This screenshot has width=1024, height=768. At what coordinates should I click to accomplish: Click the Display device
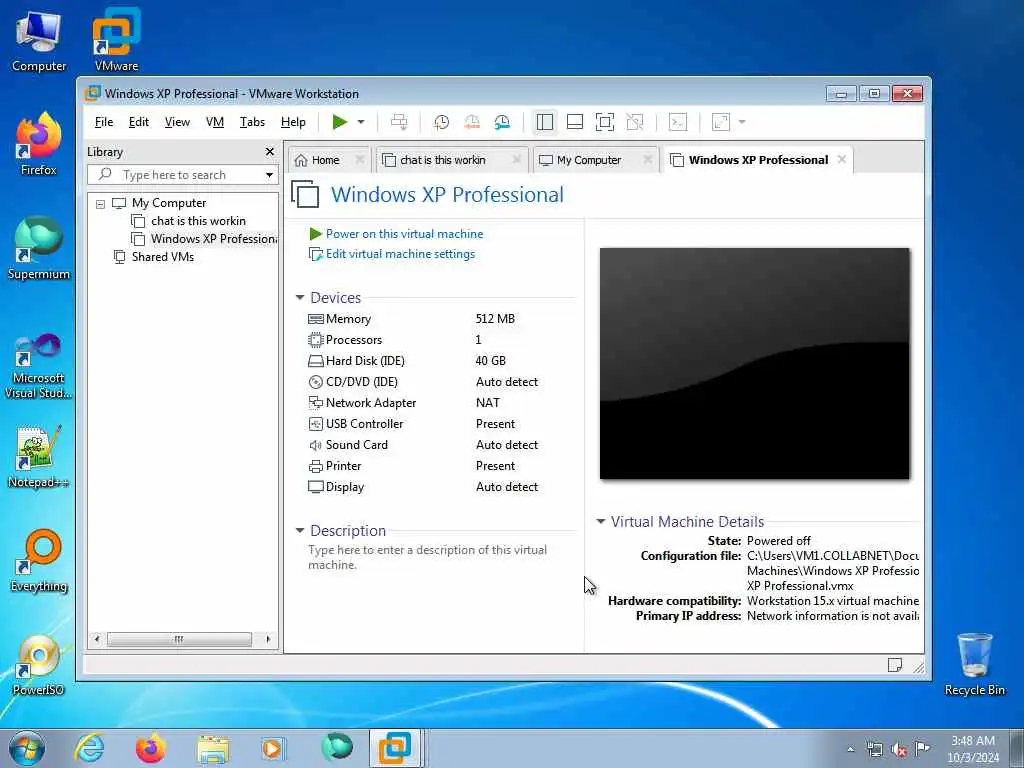click(x=336, y=487)
